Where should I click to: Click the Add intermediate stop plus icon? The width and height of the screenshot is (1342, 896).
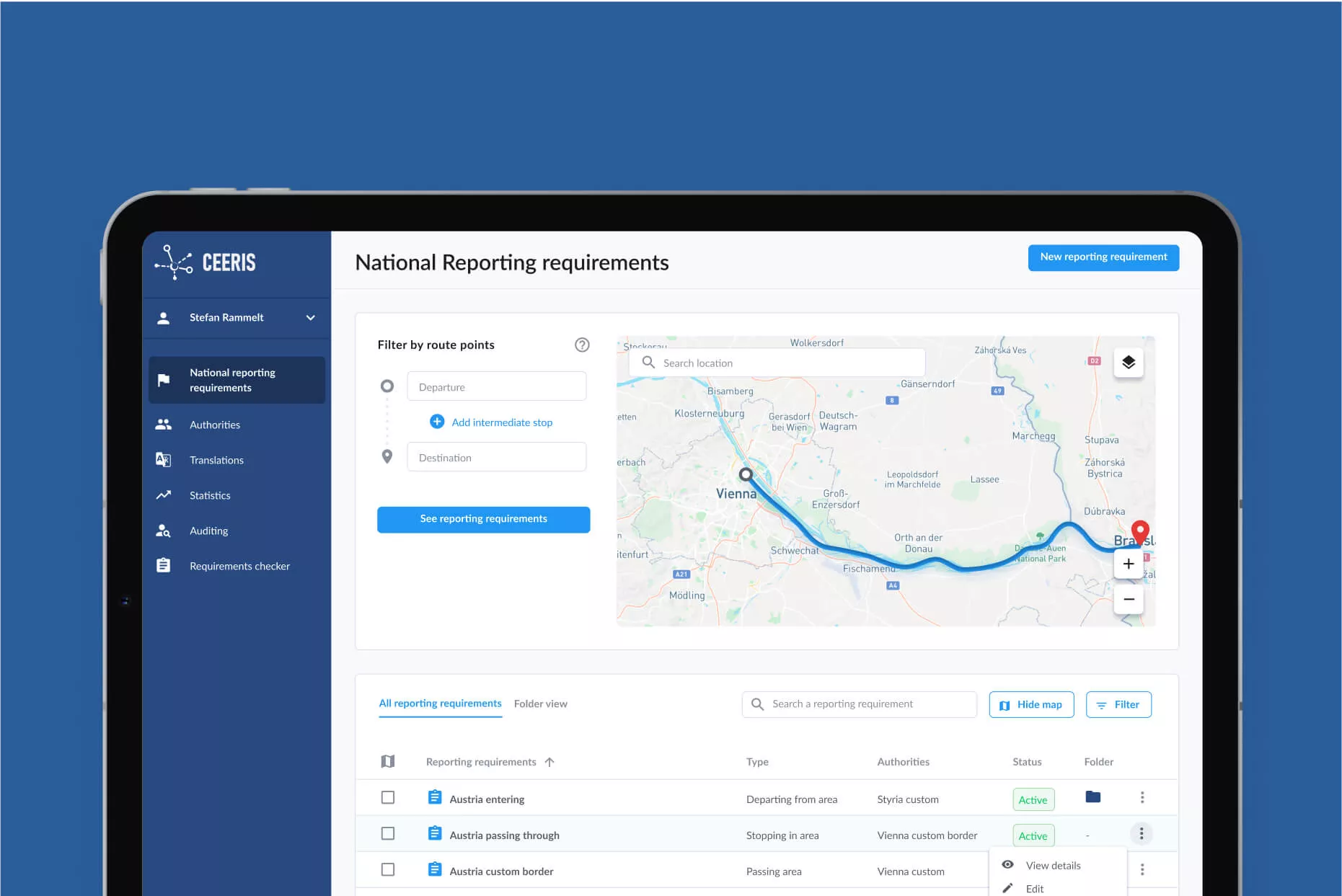(x=437, y=422)
